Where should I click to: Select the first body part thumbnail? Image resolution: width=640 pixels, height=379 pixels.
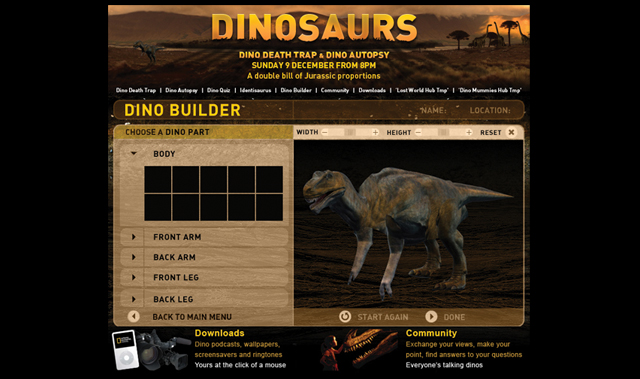[158, 179]
